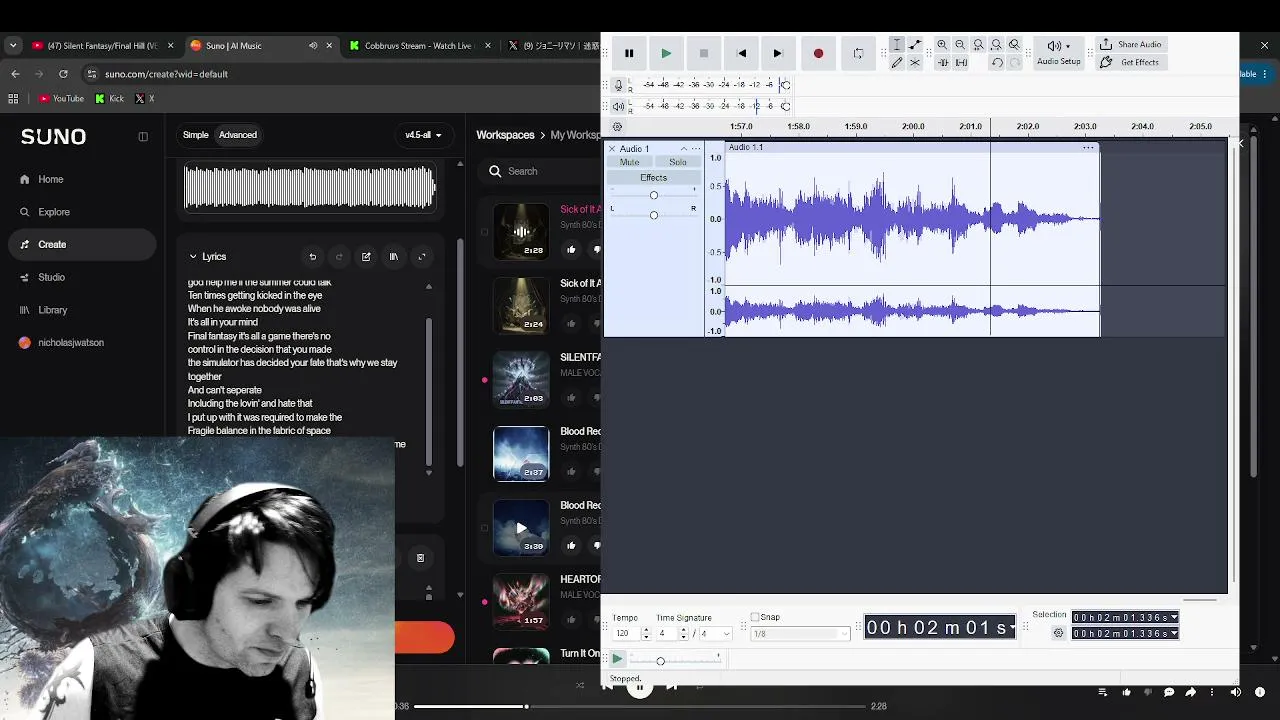Trim audio outside selection
Screen dimensions: 1280x720
click(x=942, y=62)
